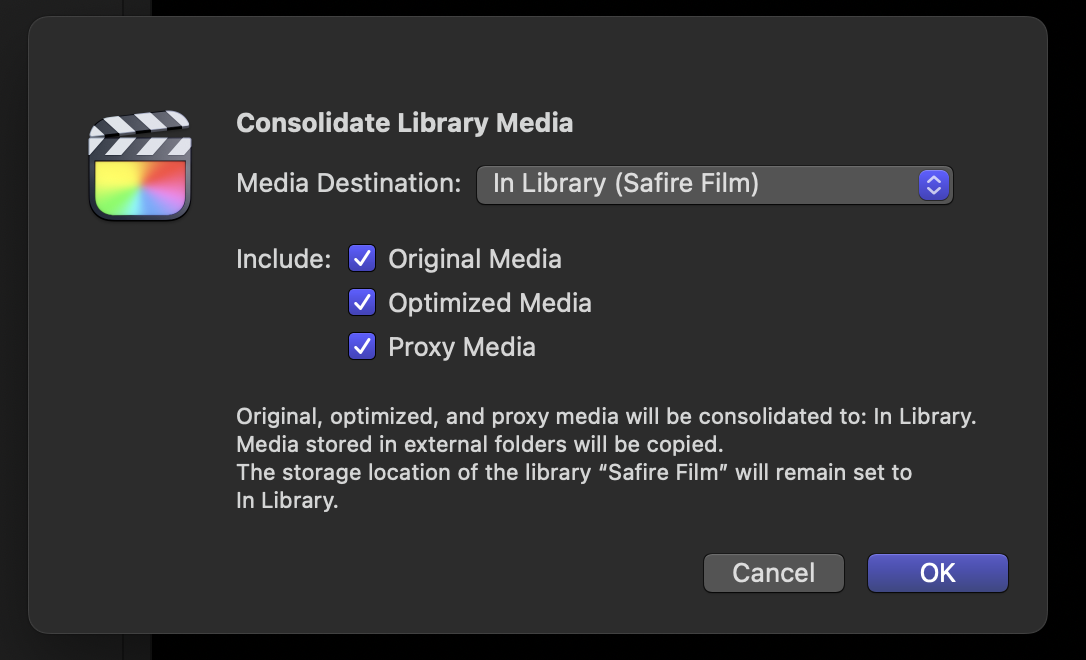Click the 'Original, optimized, and proxy media' description line
This screenshot has height=660, width=1086.
pos(605,417)
